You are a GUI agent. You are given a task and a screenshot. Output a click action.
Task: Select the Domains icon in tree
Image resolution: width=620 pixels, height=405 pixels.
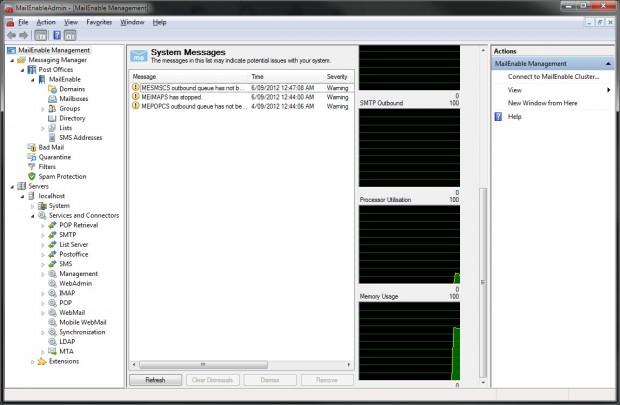pos(52,89)
